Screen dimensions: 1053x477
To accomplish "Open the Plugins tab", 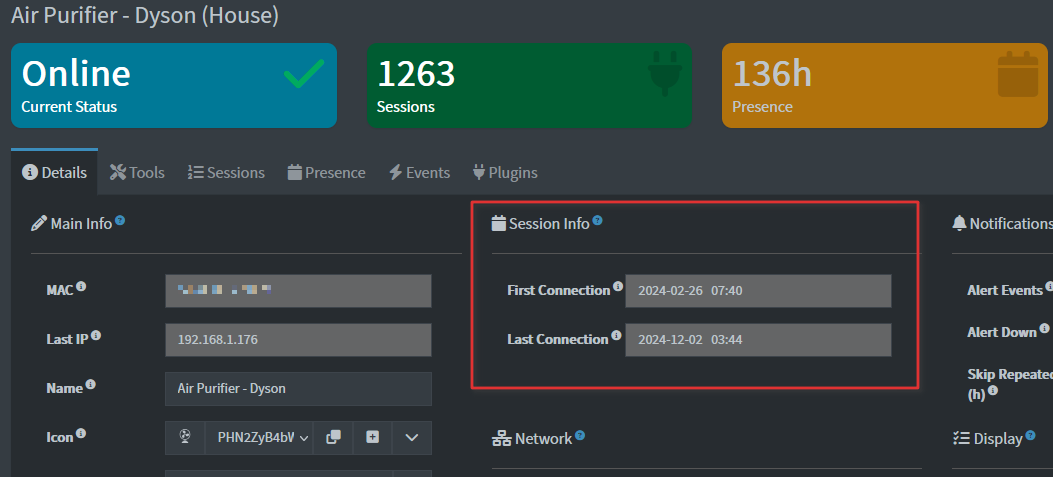I will [505, 172].
